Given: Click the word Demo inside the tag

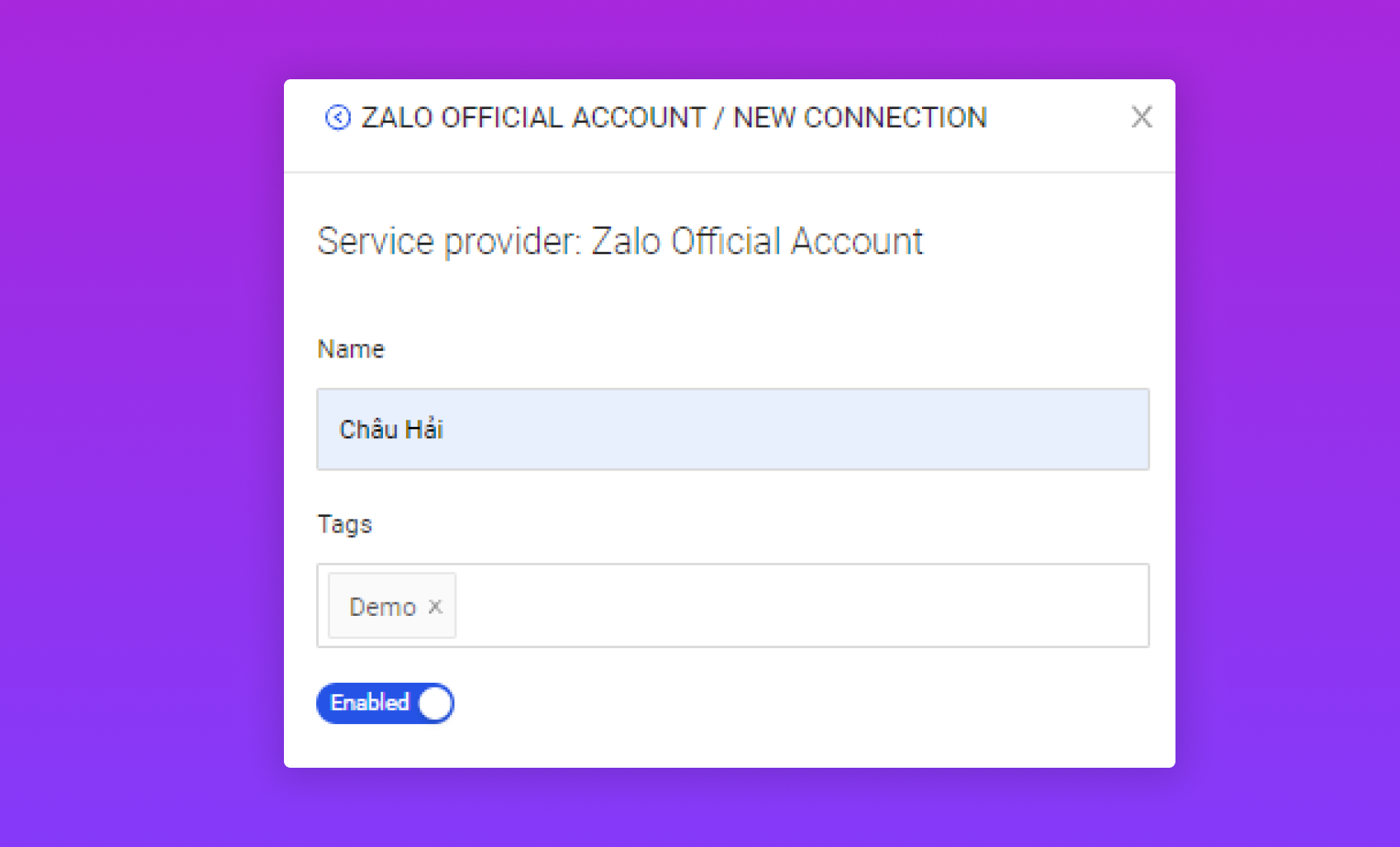Looking at the screenshot, I should tap(382, 607).
